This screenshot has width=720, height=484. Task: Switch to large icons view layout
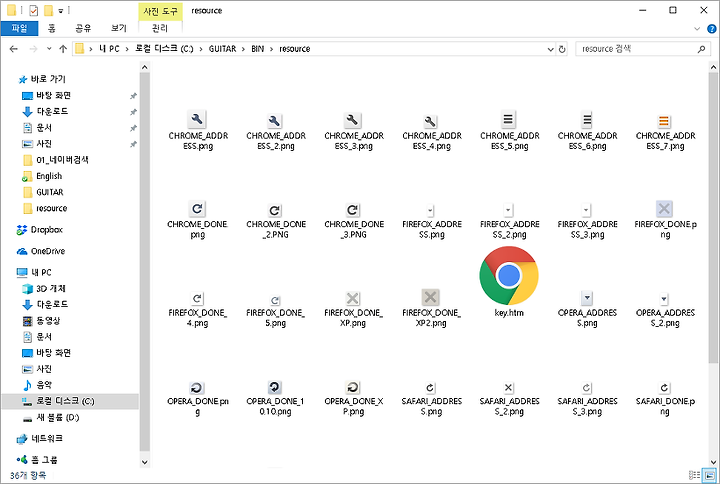pos(710,475)
